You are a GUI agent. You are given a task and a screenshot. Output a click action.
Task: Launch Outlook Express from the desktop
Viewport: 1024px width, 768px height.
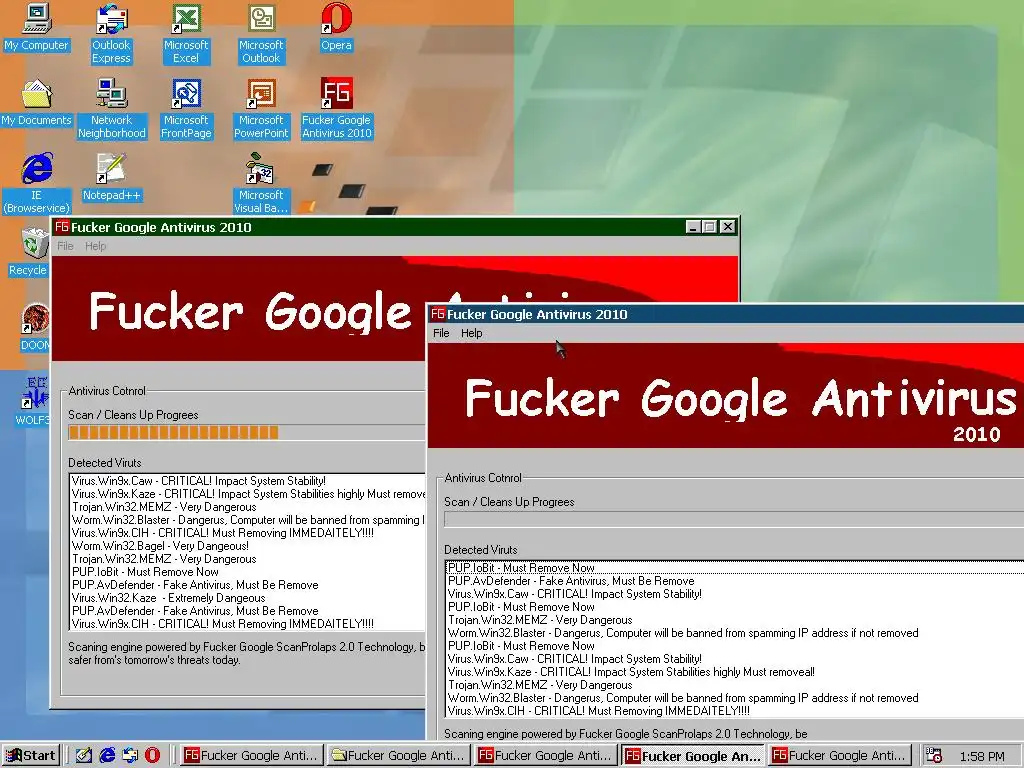pyautogui.click(x=111, y=33)
